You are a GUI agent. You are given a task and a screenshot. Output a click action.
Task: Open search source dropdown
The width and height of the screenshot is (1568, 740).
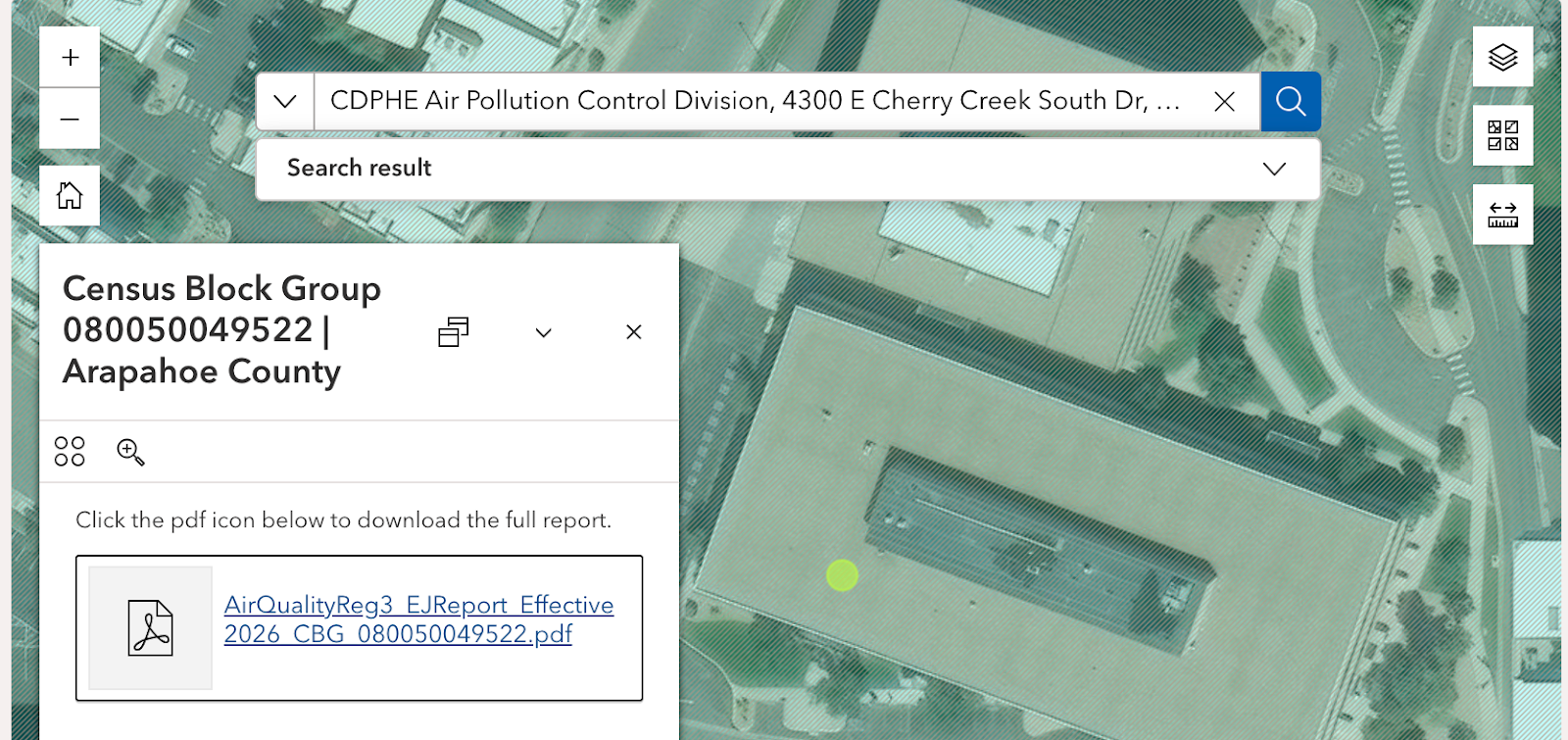pos(285,101)
